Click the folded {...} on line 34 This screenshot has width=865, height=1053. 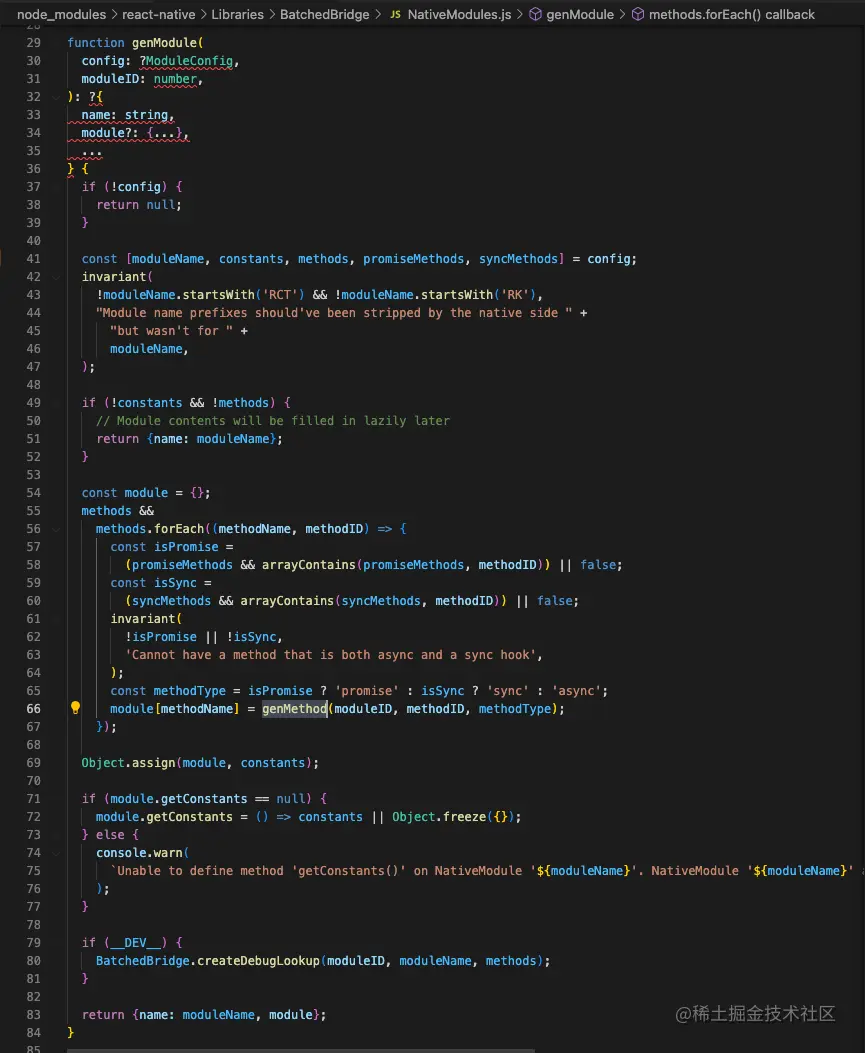point(165,133)
